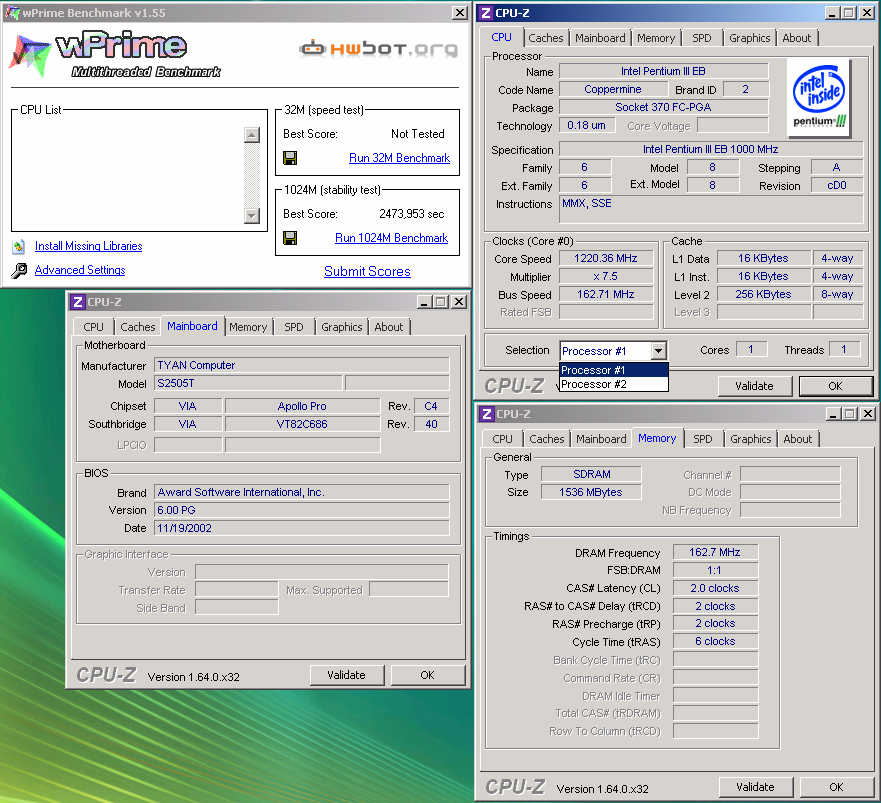The height and width of the screenshot is (803, 881).
Task: Click the CPU-Z Z icon in Memory window title
Action: (487, 414)
